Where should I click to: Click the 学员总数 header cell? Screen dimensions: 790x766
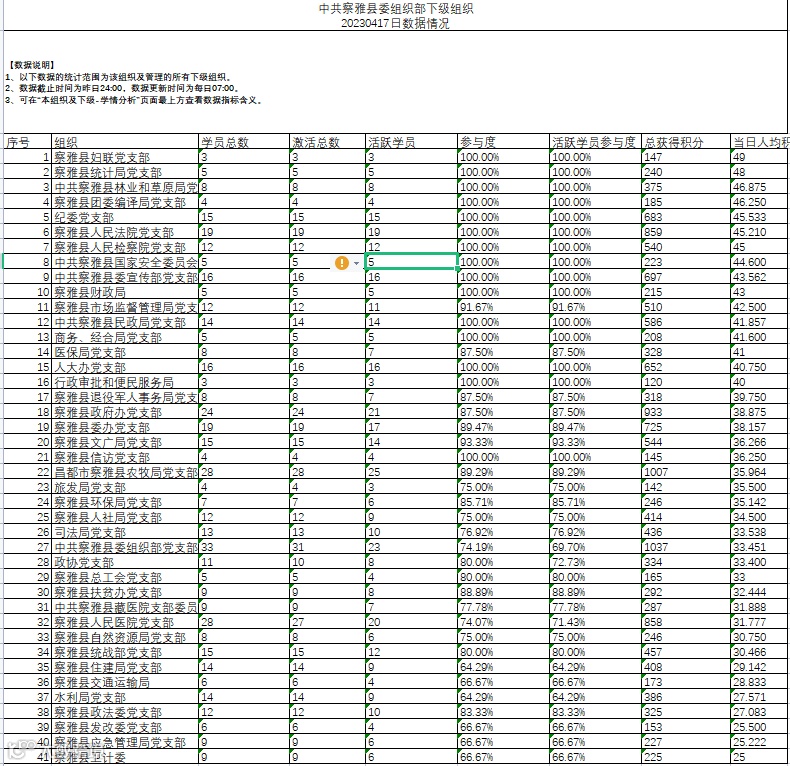pos(244,142)
